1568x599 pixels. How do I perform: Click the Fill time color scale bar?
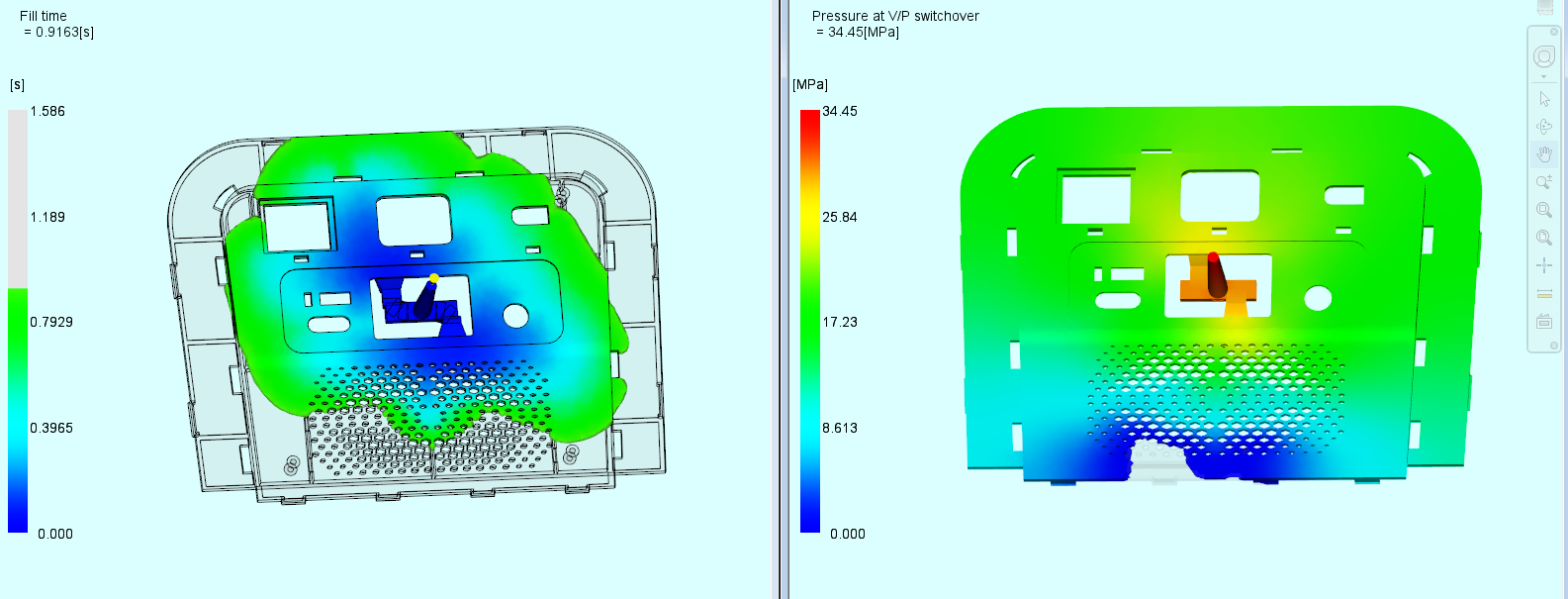coord(18,322)
